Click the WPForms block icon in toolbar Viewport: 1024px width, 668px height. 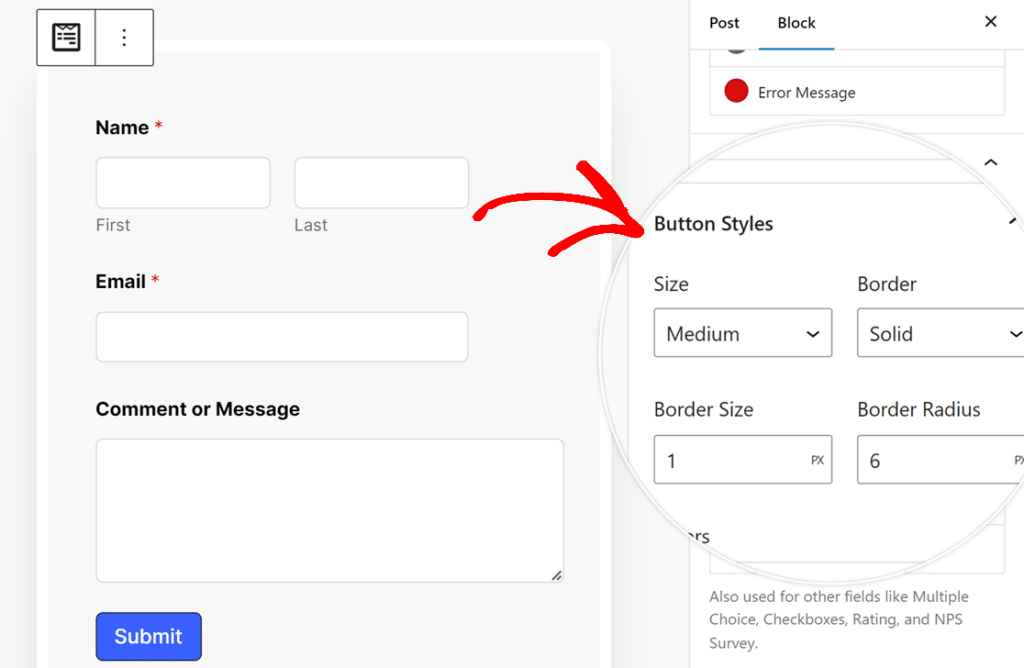(x=66, y=38)
